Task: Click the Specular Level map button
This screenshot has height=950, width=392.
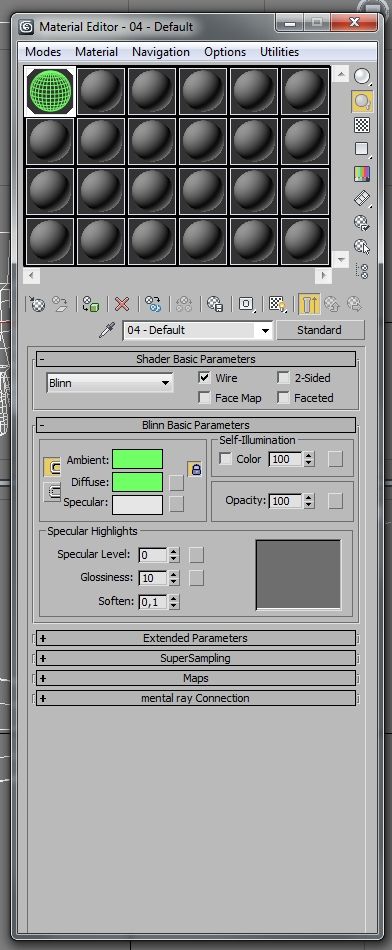Action: pos(196,554)
